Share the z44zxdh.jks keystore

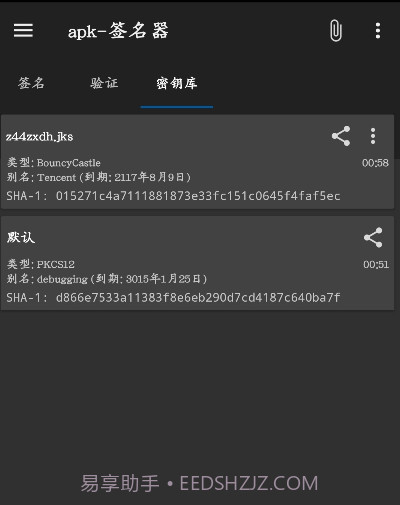341,136
